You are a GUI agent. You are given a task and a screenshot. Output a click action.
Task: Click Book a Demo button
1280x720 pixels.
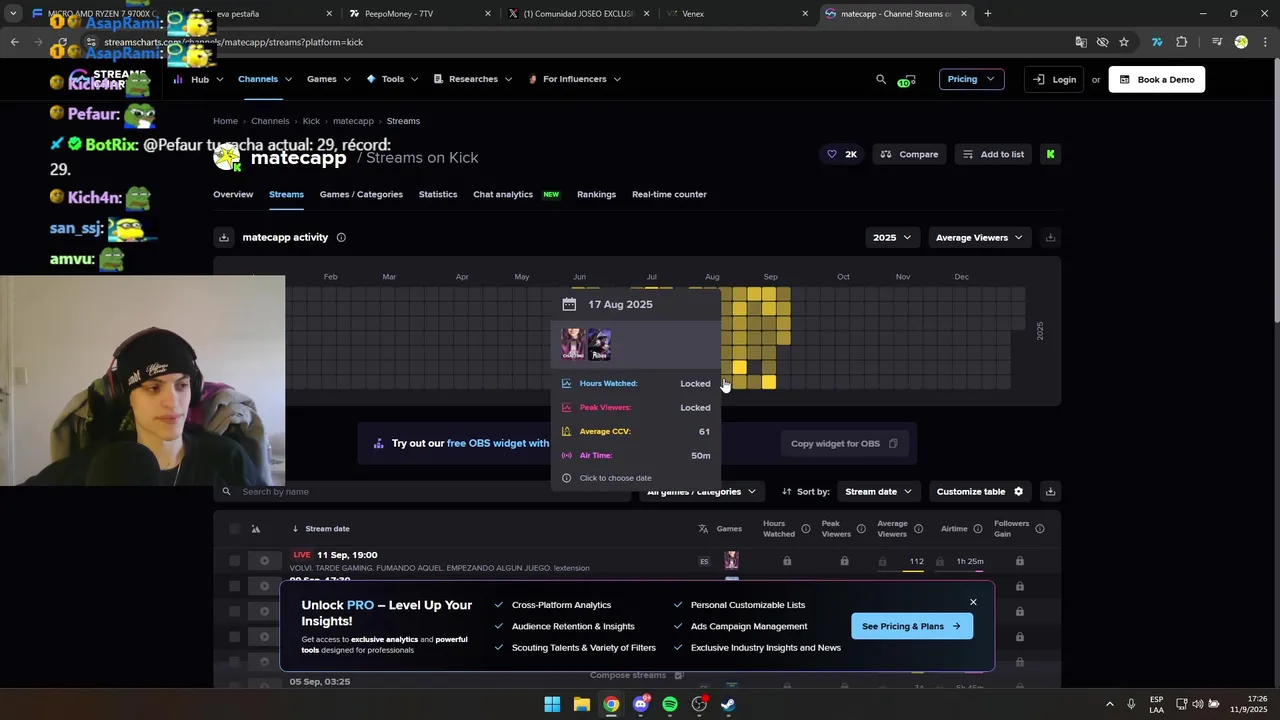click(x=1156, y=79)
